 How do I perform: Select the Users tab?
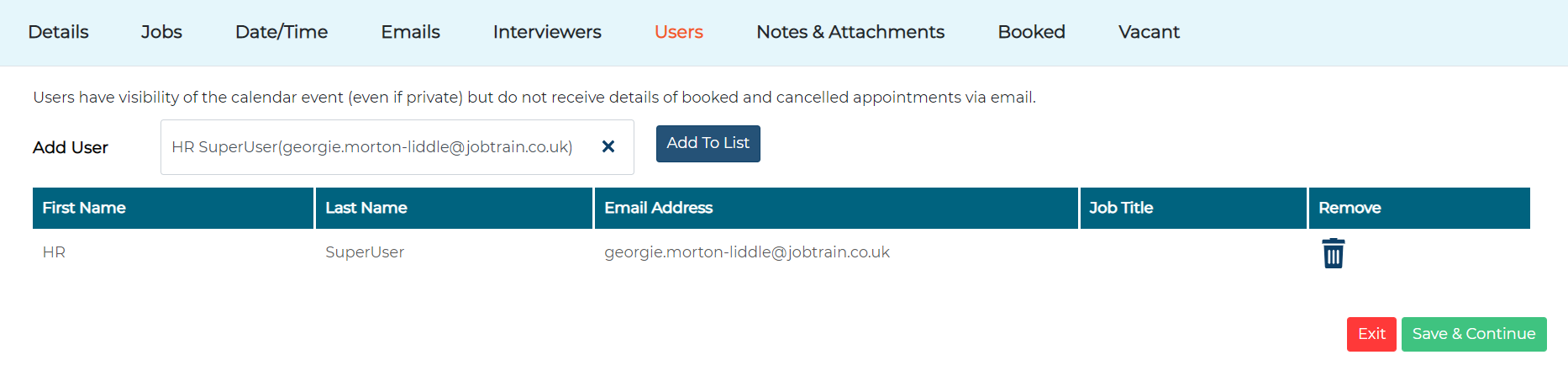(x=678, y=32)
